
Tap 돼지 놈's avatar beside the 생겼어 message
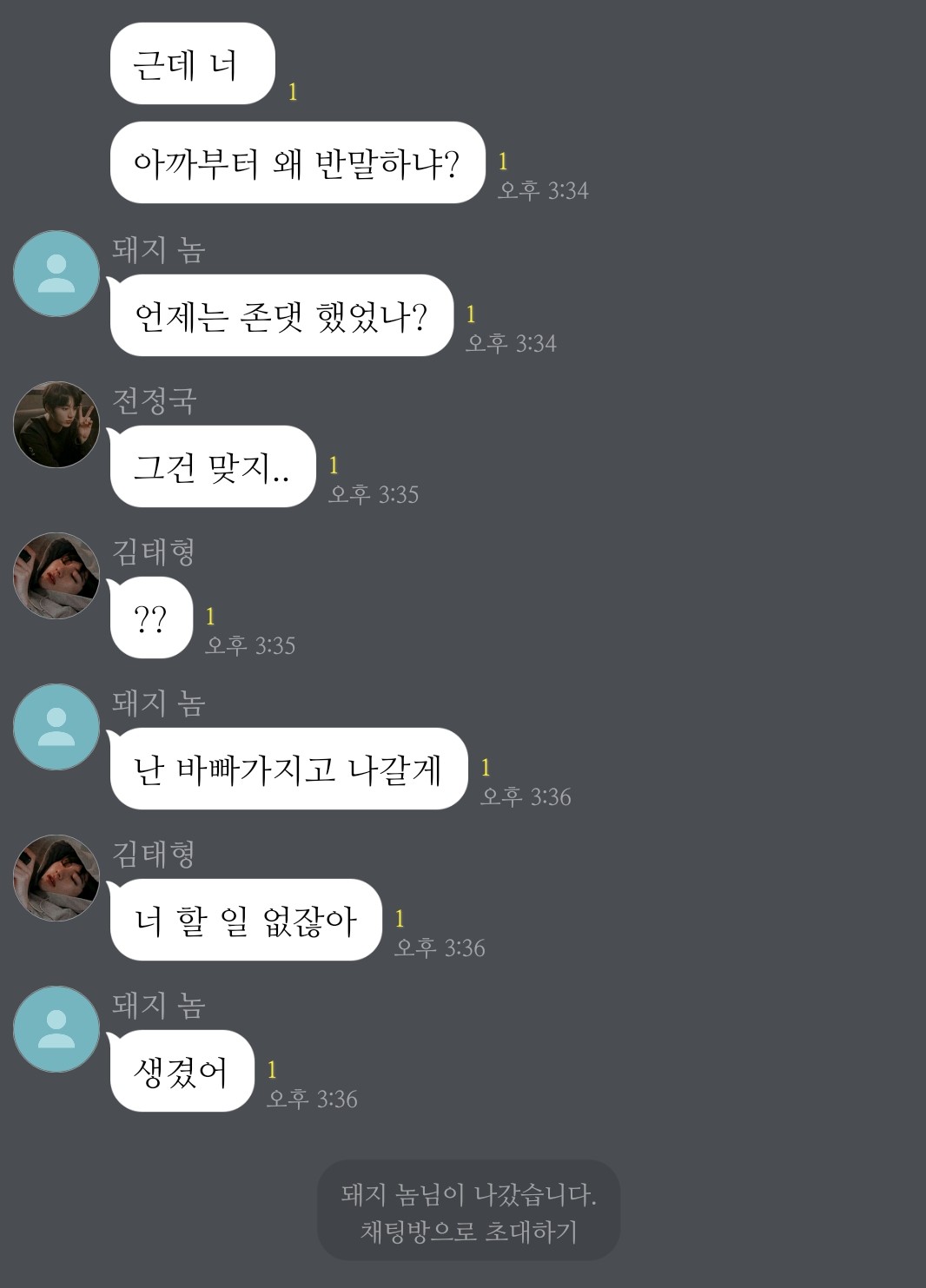click(56, 1029)
